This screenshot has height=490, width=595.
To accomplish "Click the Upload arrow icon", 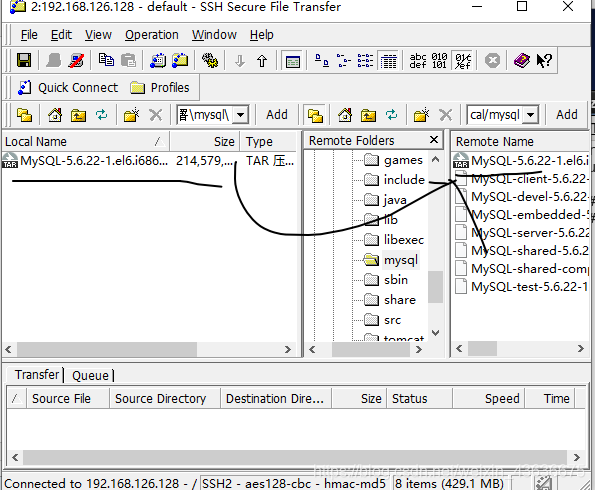I will point(262,61).
